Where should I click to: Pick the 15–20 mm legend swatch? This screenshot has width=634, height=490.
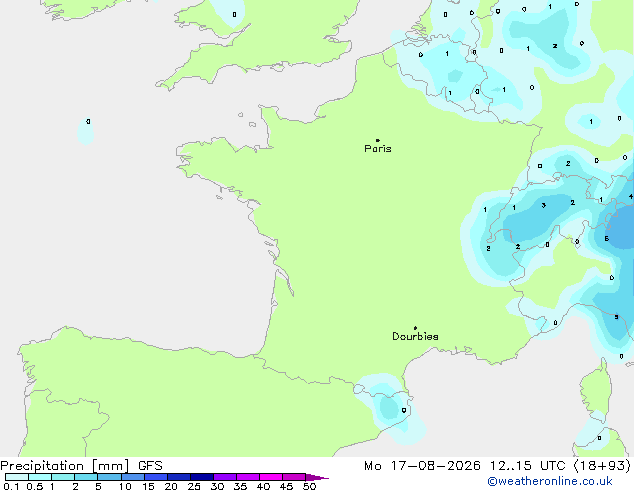[156, 477]
